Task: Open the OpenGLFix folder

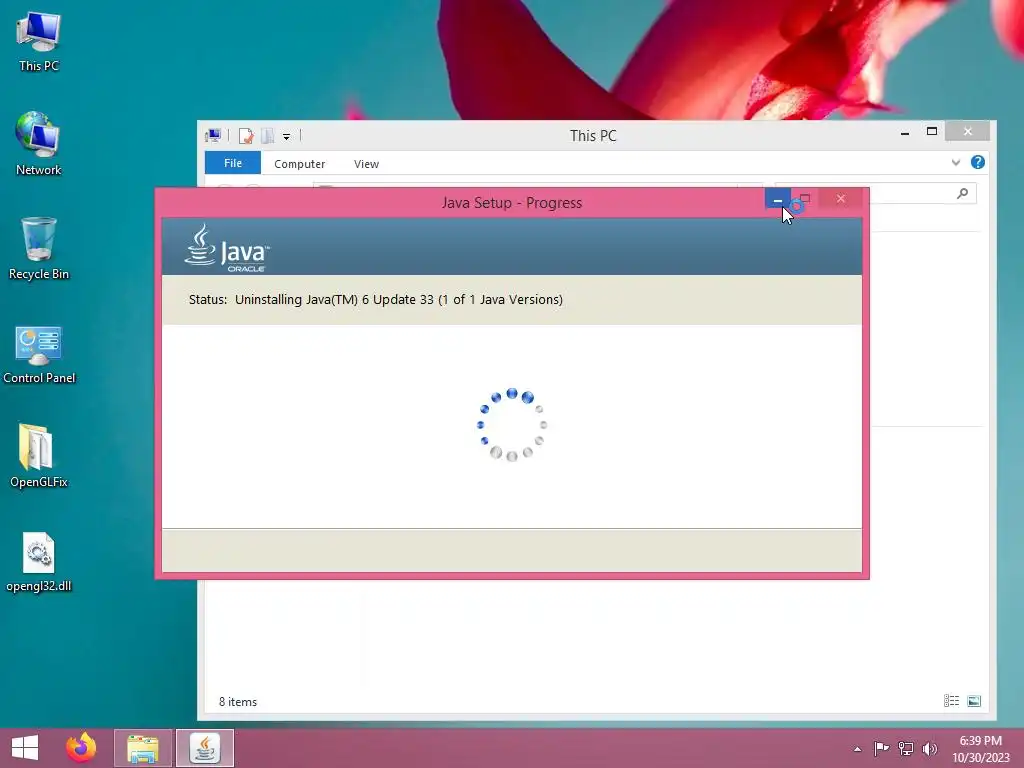Action: (x=39, y=456)
